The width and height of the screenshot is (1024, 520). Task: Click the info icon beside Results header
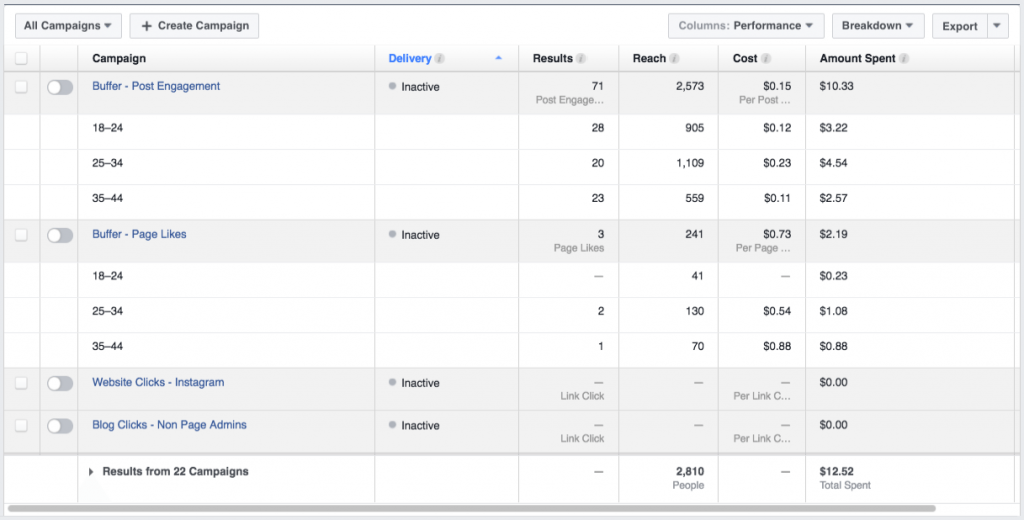pos(581,59)
